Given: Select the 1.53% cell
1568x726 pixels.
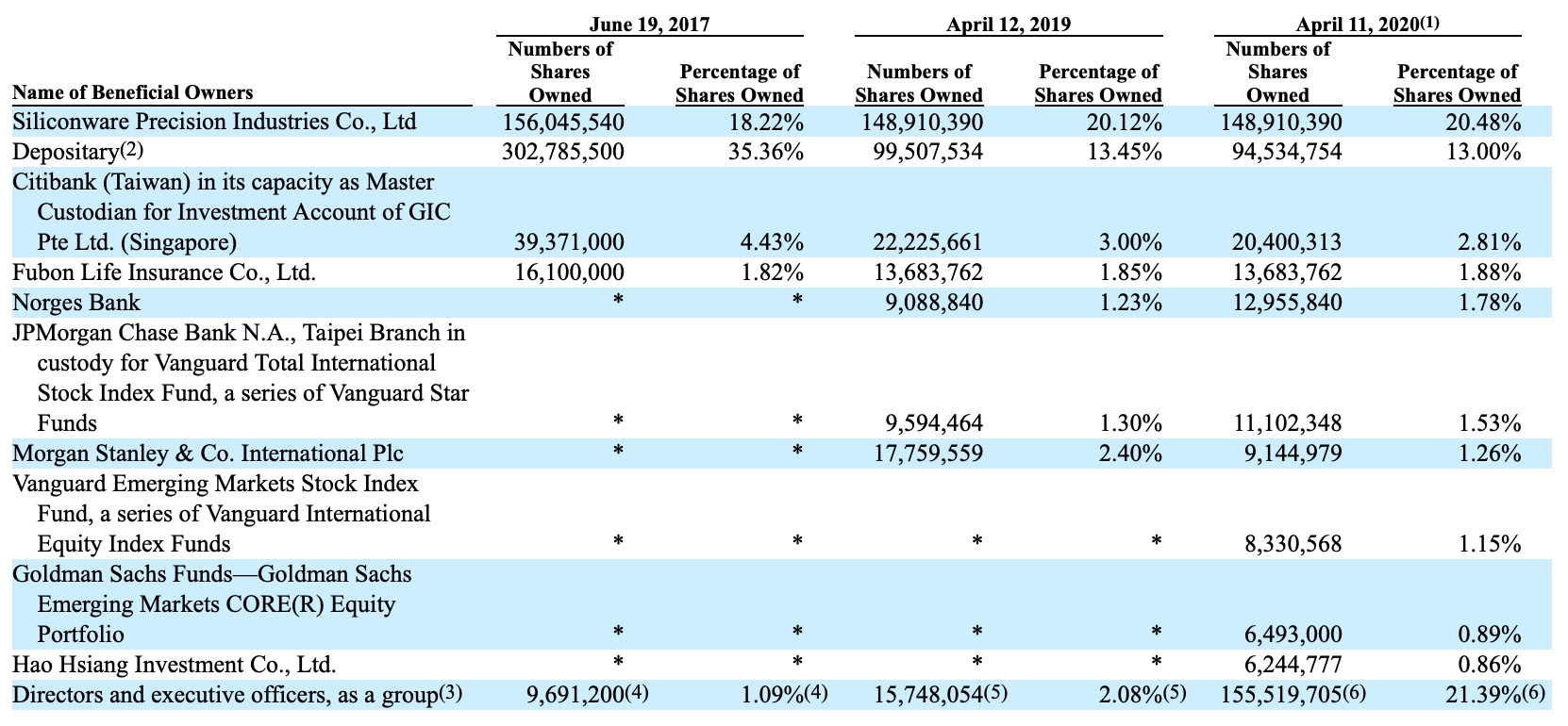Looking at the screenshot, I should pyautogui.click(x=1490, y=423).
